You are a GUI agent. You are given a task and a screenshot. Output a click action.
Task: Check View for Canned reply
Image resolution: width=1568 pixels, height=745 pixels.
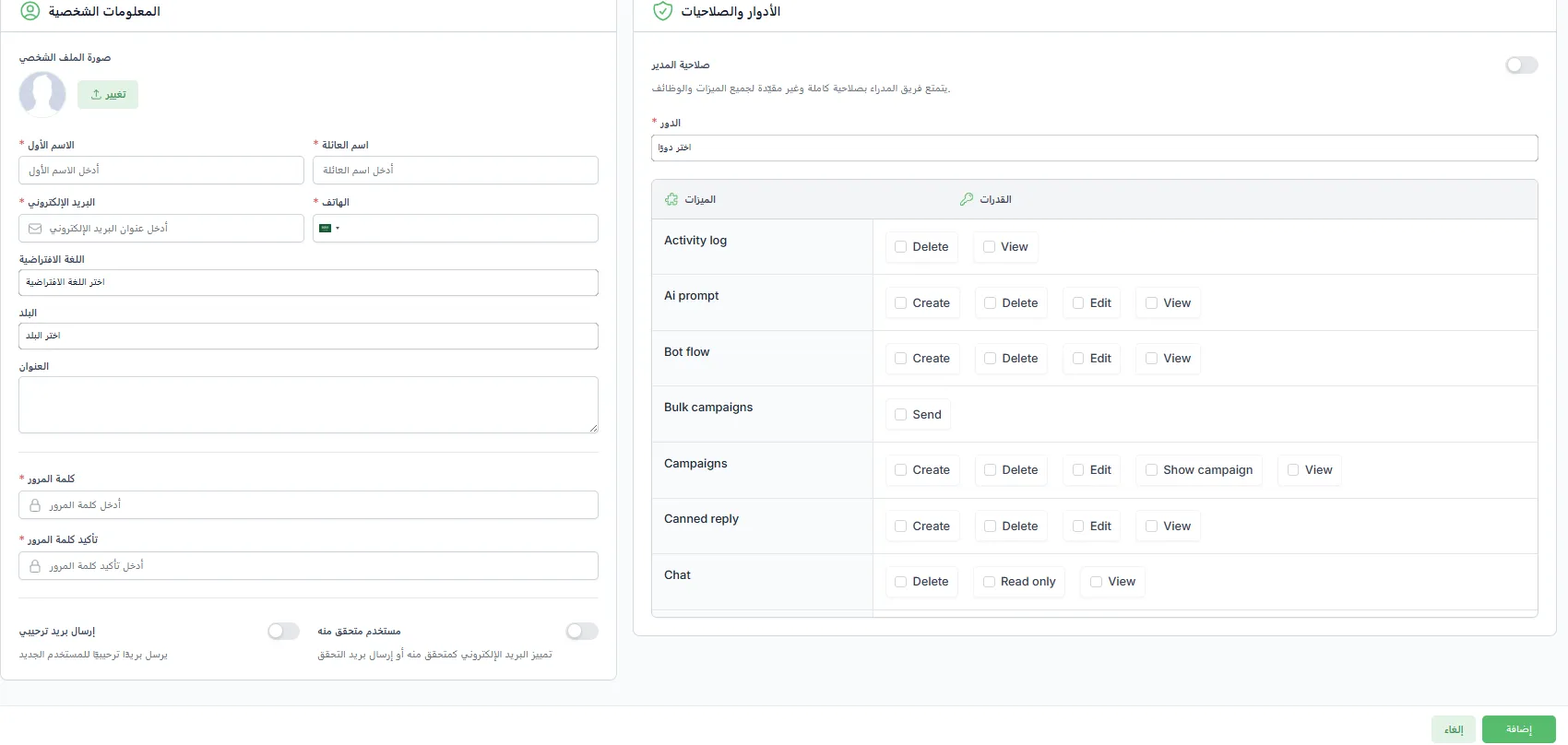tap(1151, 526)
